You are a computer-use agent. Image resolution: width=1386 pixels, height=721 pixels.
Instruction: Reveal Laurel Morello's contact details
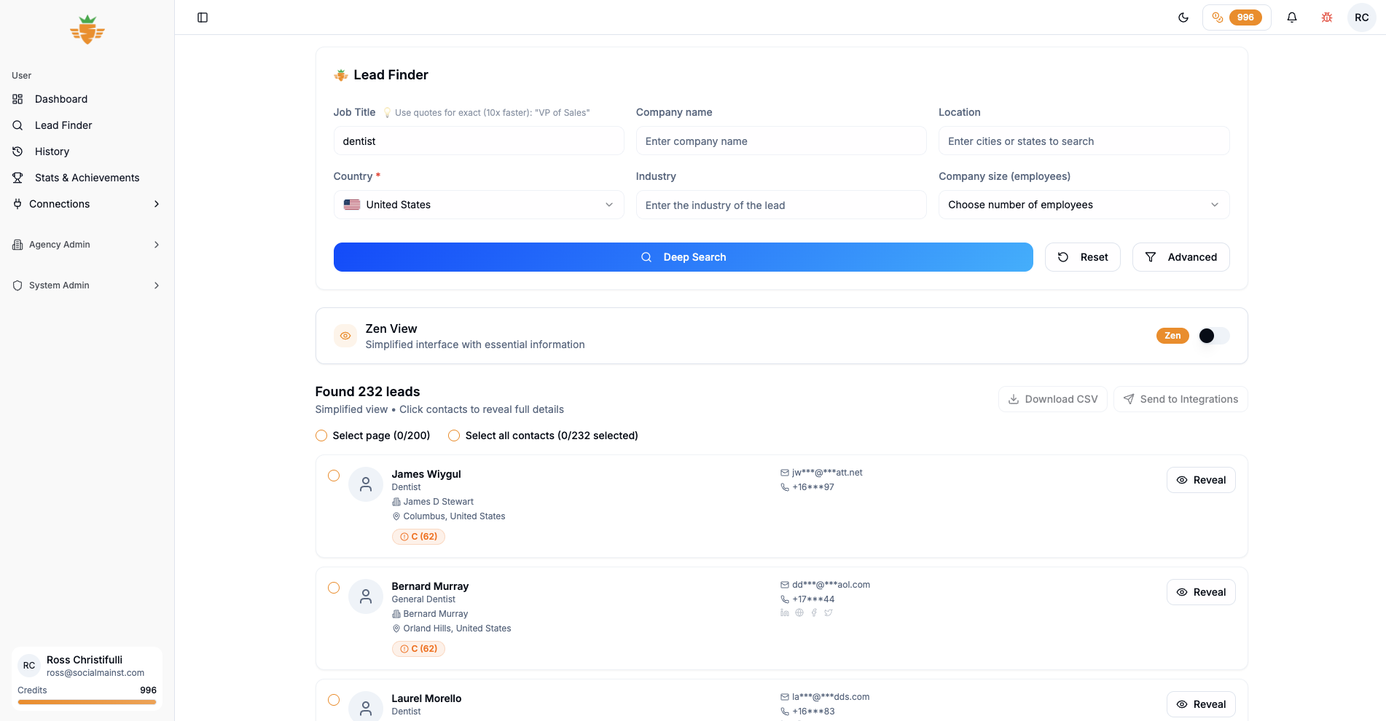click(1200, 704)
